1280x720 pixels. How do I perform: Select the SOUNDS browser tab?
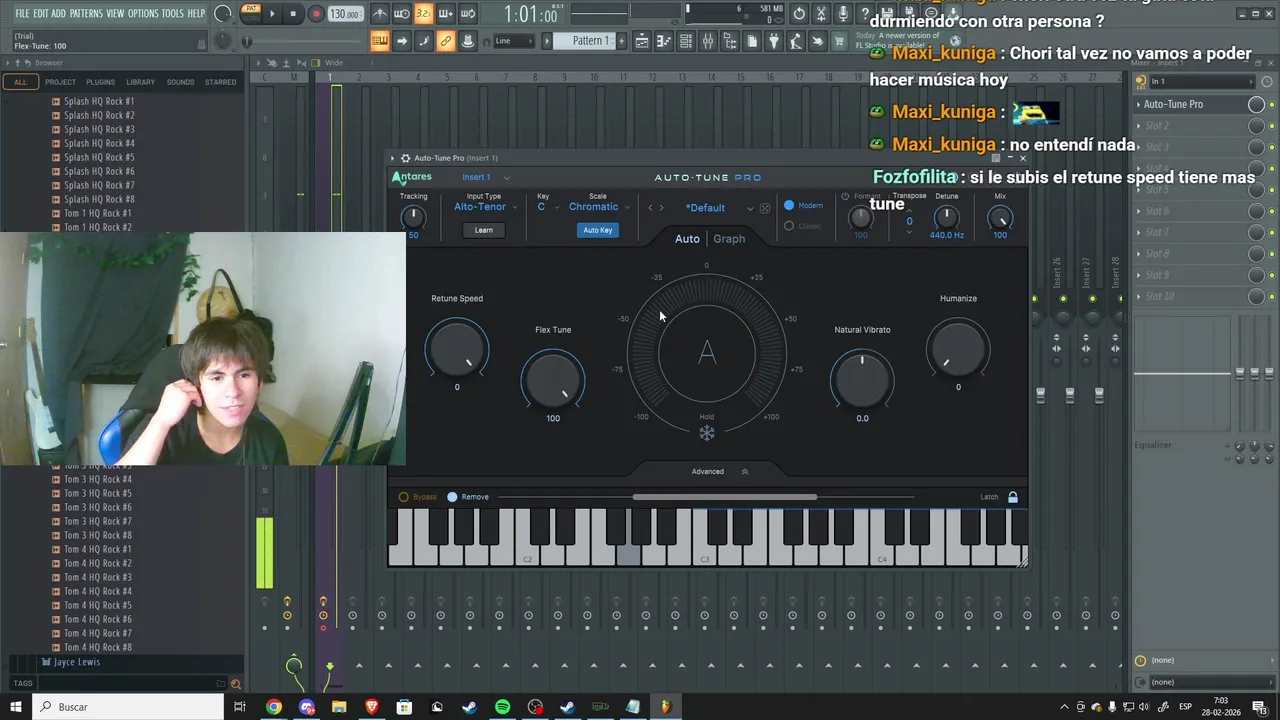181,82
